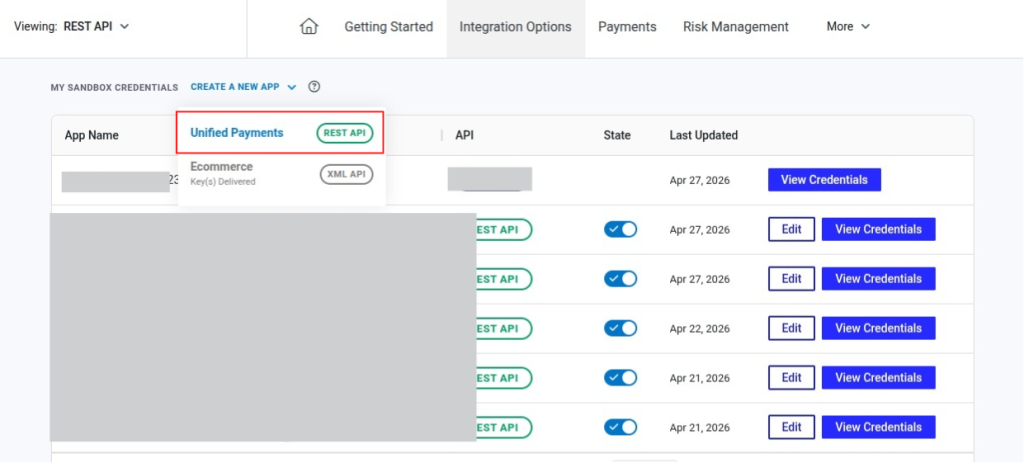This screenshot has height=463, width=1024.
Task: Click View Credentials in the first toggled Apr 27 row
Action: pyautogui.click(x=878, y=229)
